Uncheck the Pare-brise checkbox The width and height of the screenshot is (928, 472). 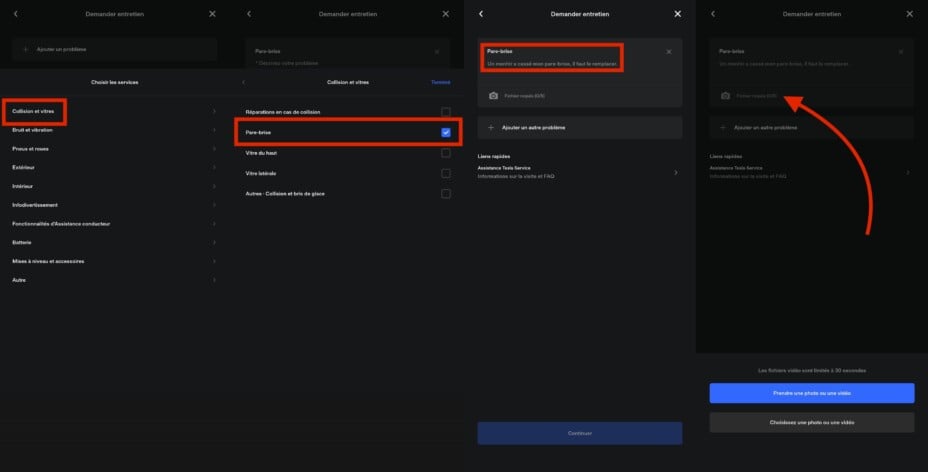pos(446,132)
